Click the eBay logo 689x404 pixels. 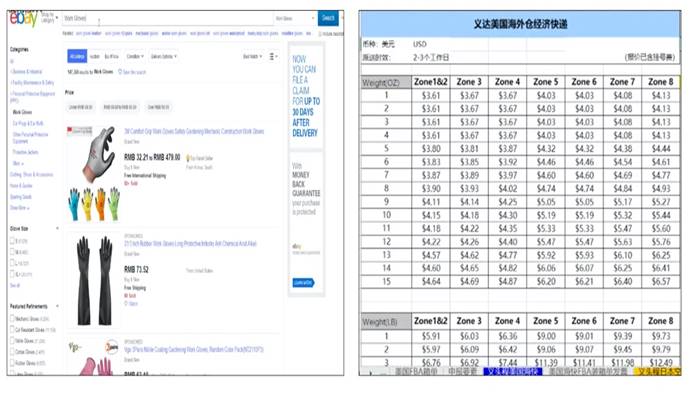click(23, 18)
